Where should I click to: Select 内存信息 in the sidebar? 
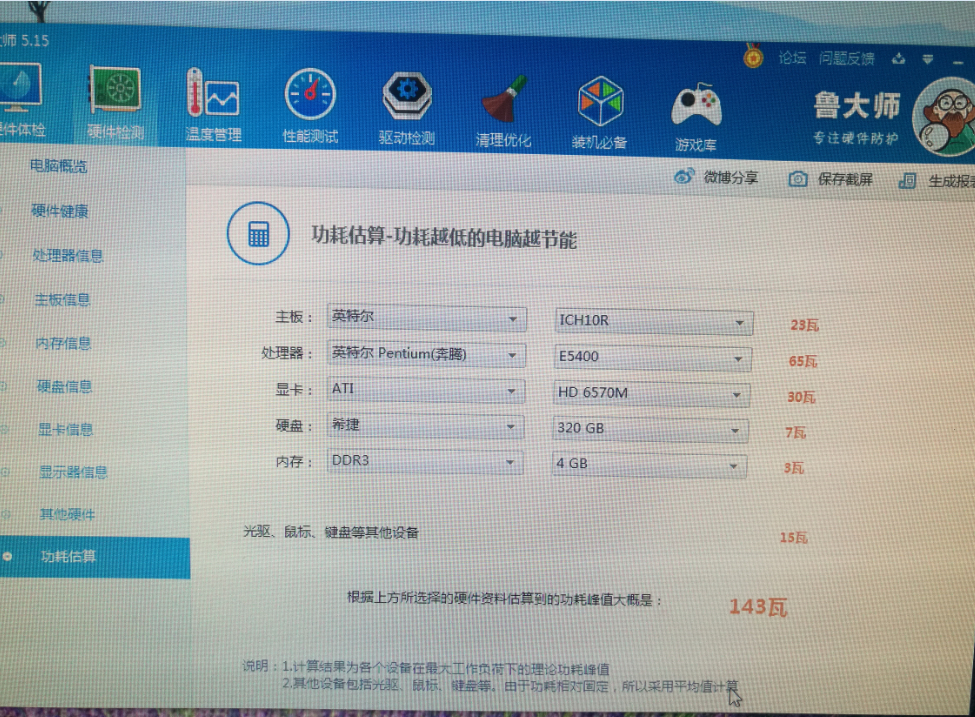coord(63,343)
